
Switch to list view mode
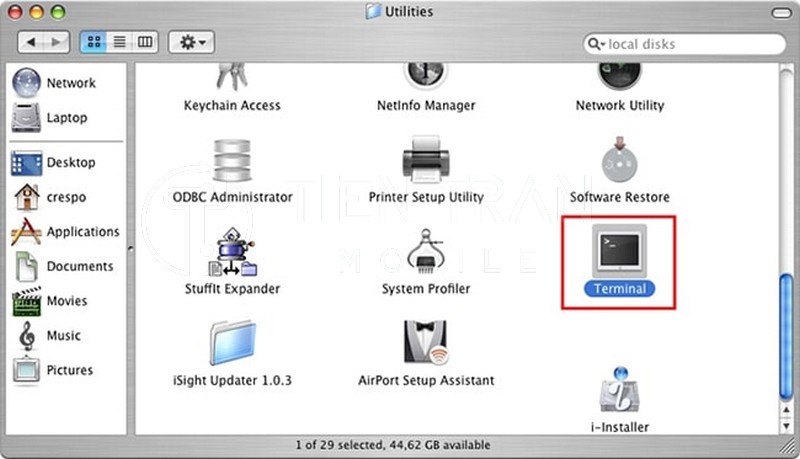click(x=119, y=42)
